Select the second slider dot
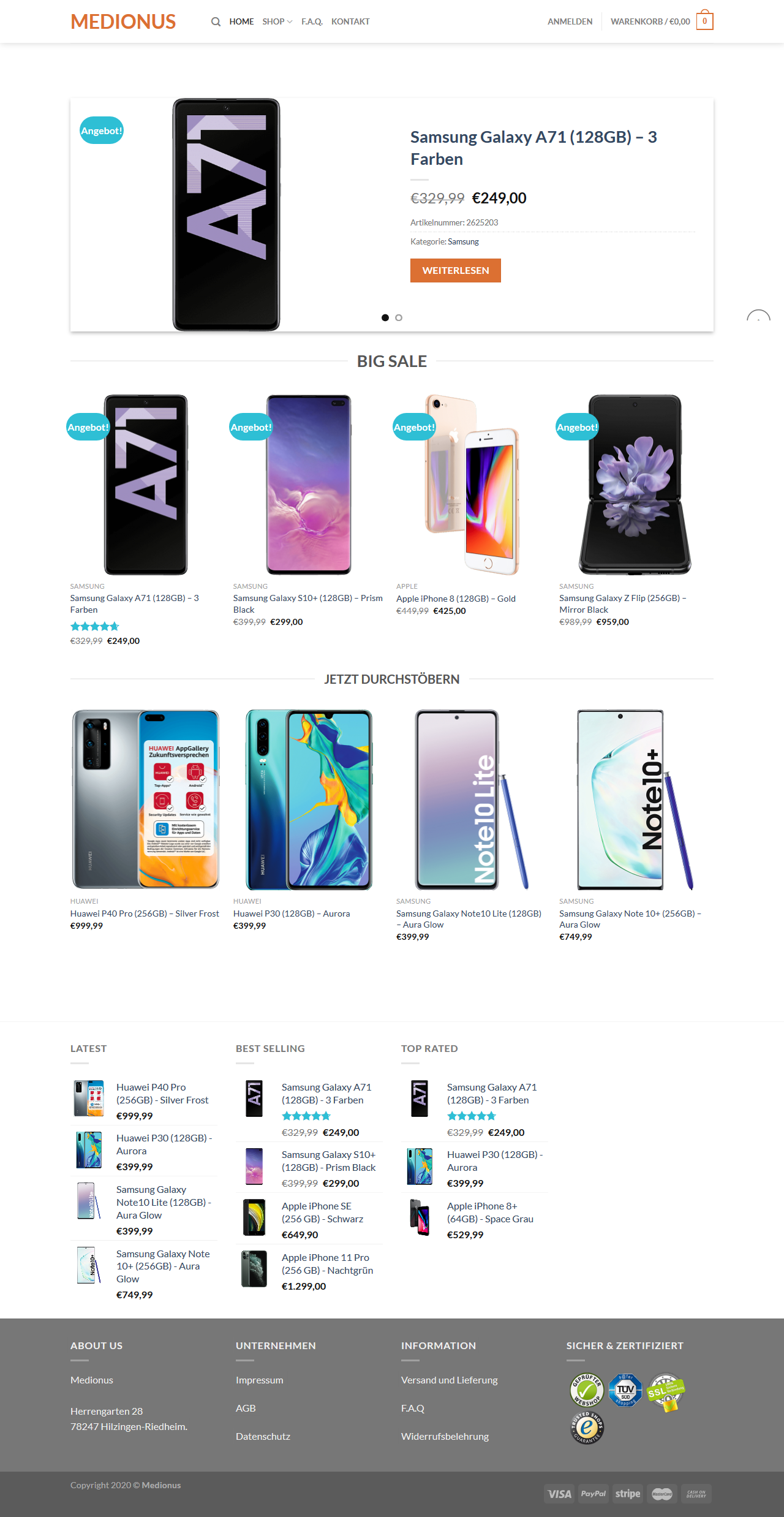 point(399,317)
